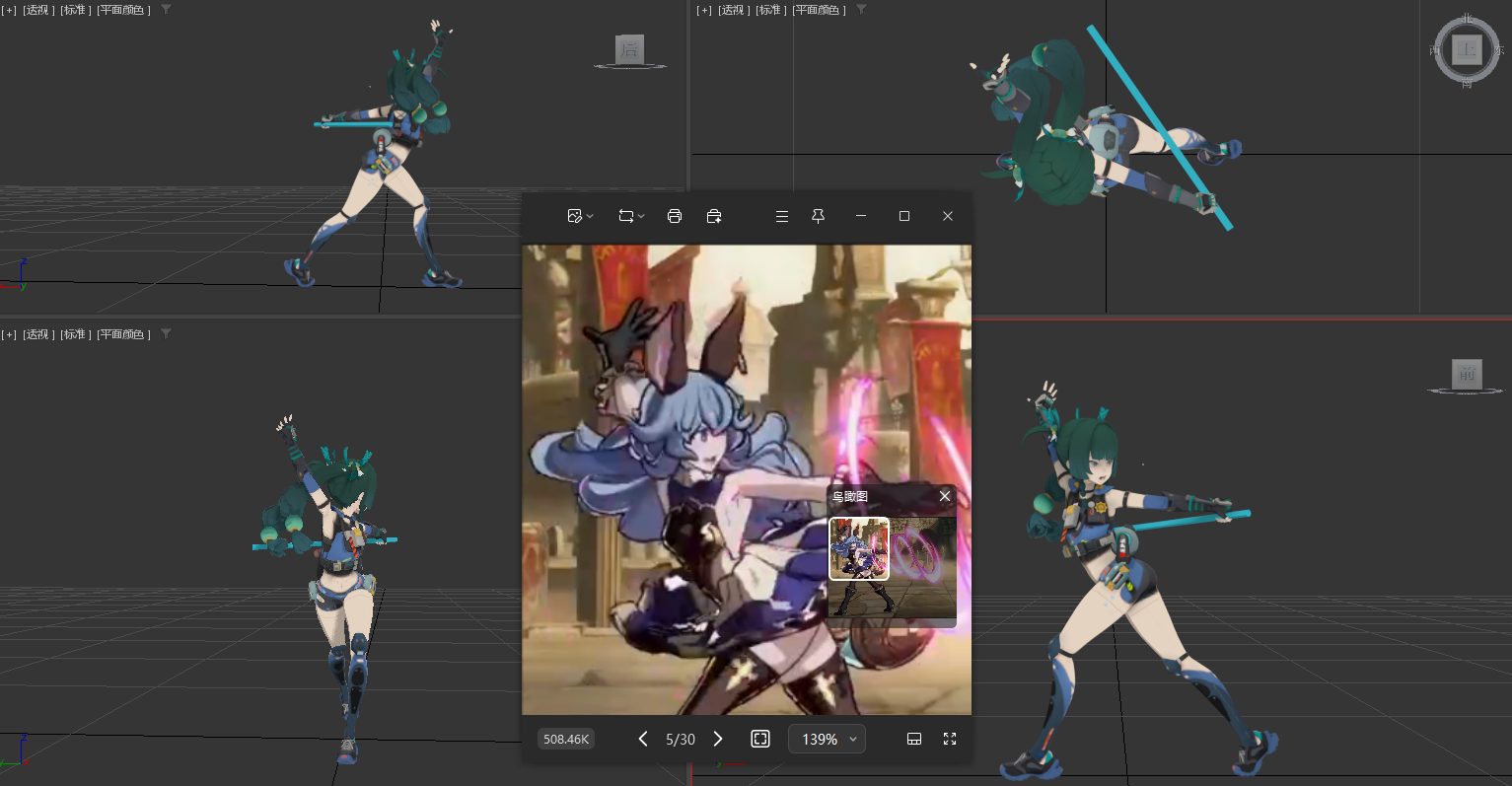Click the filter funnel icon in top-left viewport
This screenshot has width=1512, height=786.
point(166,10)
